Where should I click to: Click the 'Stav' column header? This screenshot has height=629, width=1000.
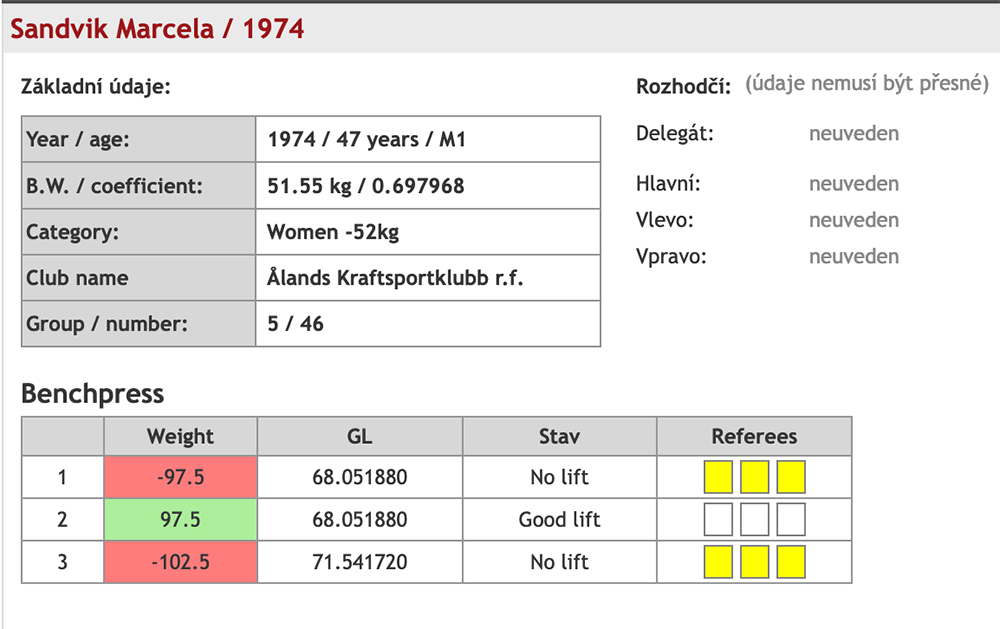(x=559, y=436)
